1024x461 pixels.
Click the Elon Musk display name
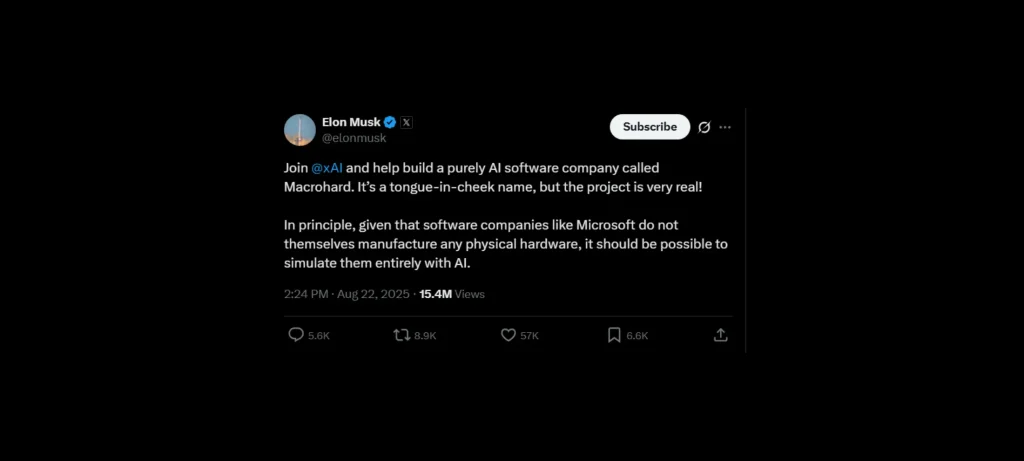(351, 122)
